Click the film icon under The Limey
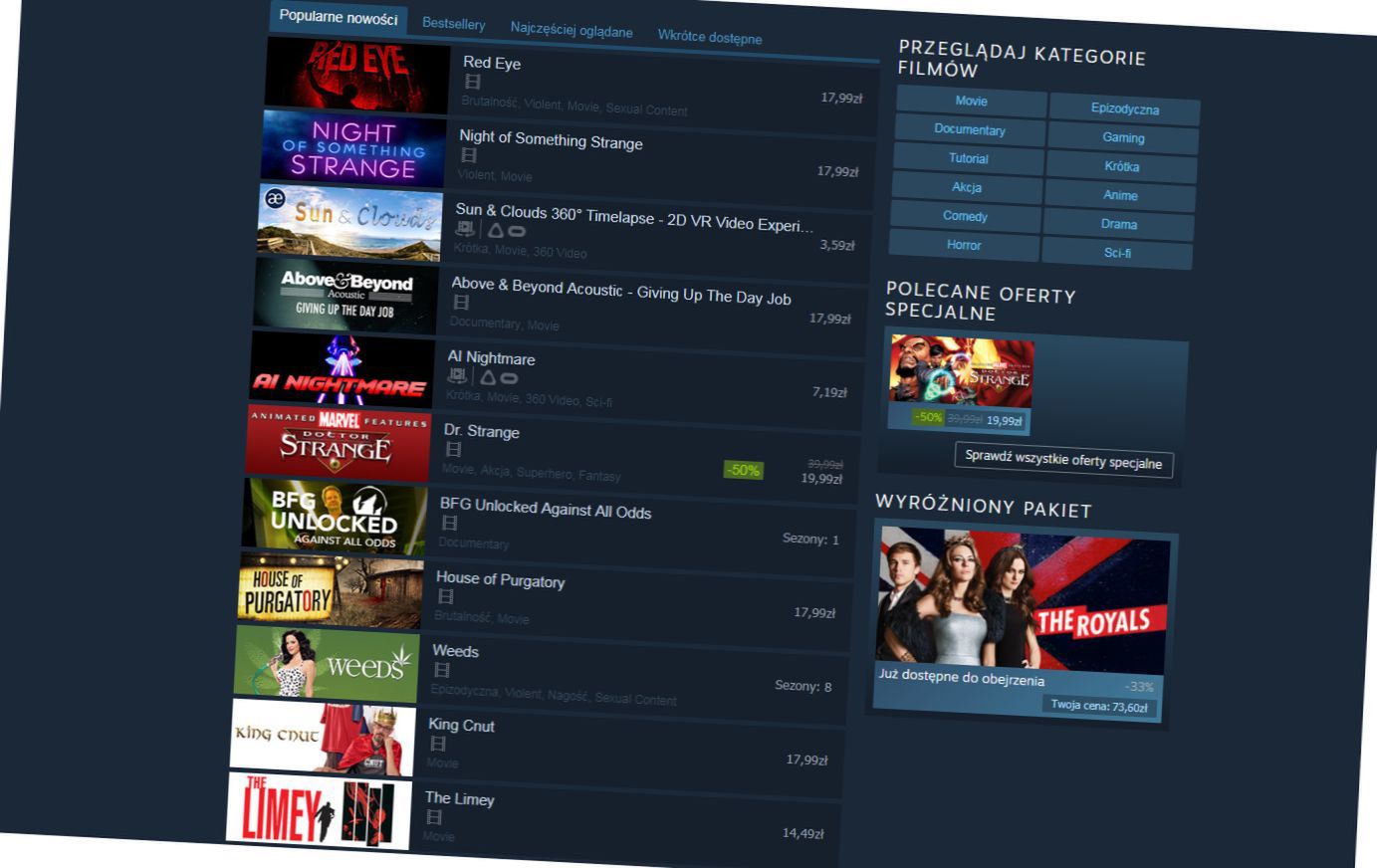Viewport: 1377px width, 868px height. (434, 817)
